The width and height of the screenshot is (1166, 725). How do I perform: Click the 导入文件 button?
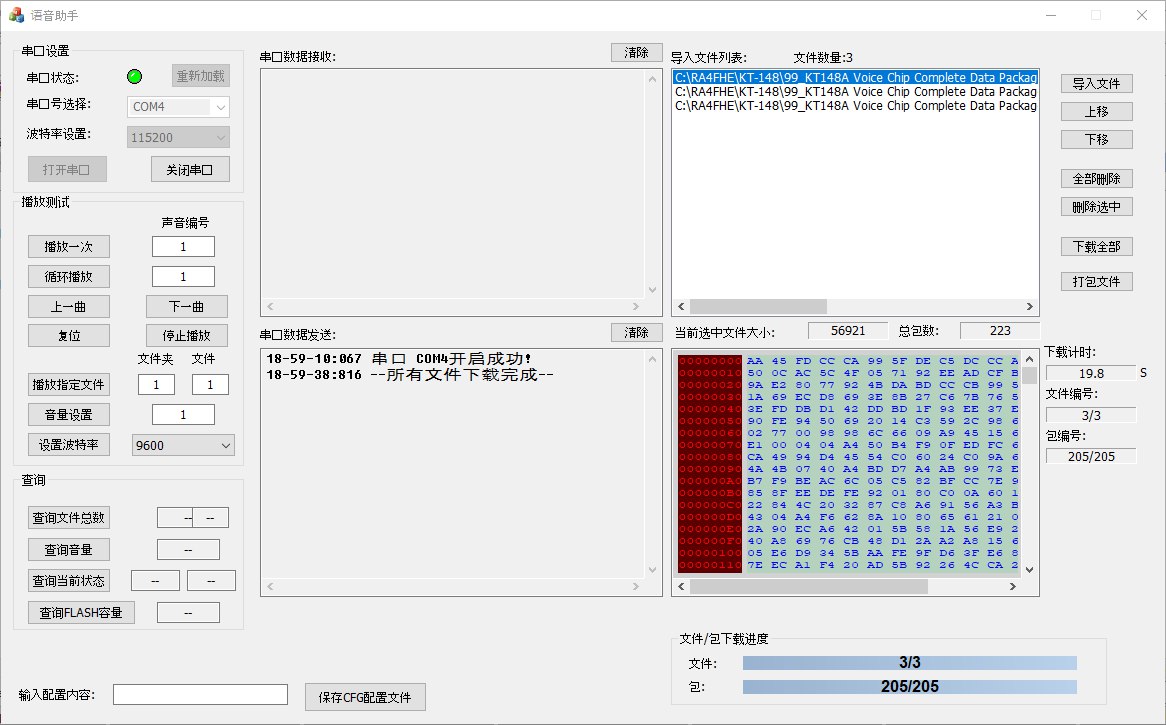click(x=1097, y=83)
